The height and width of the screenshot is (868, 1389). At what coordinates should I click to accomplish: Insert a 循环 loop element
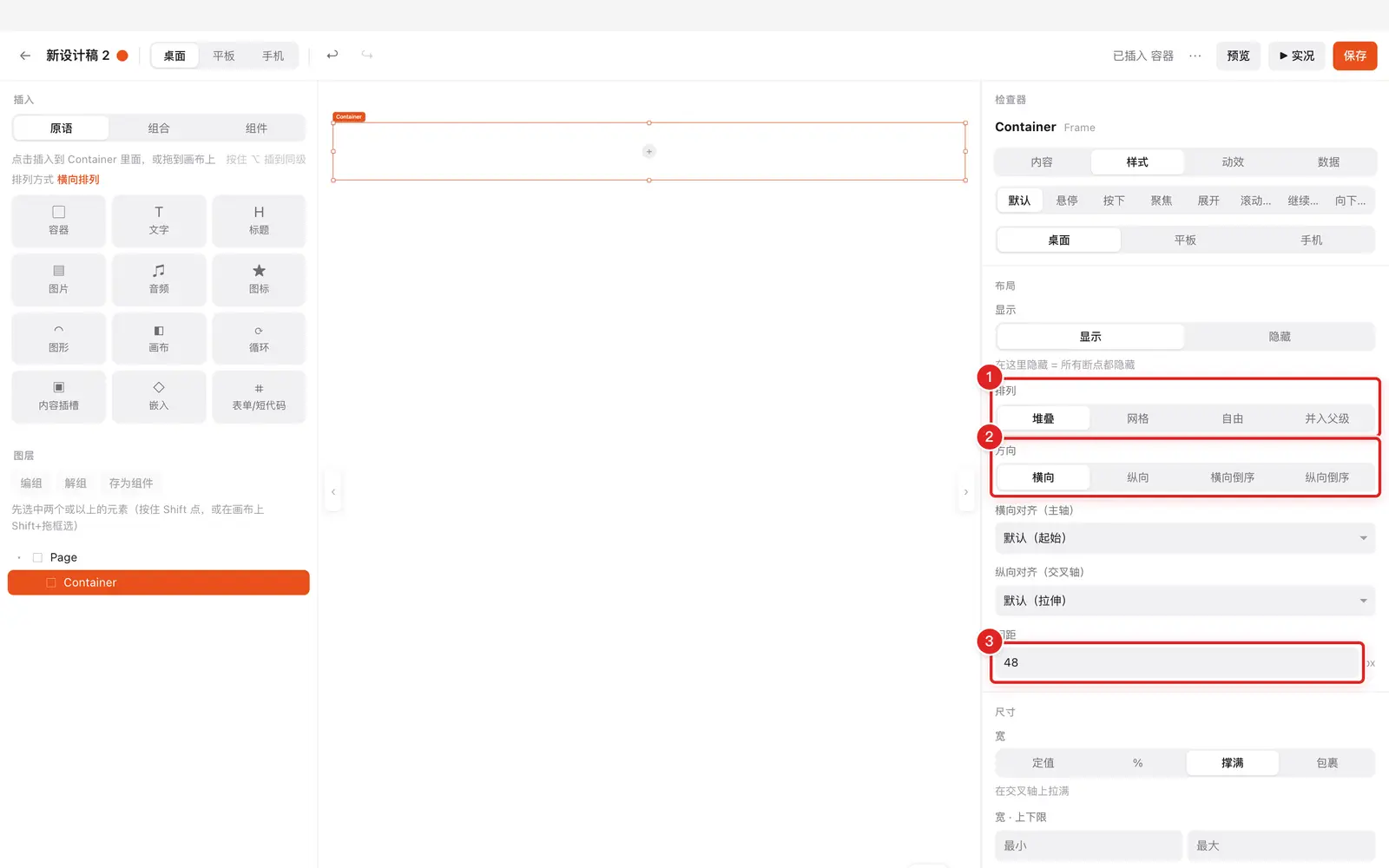pos(259,339)
